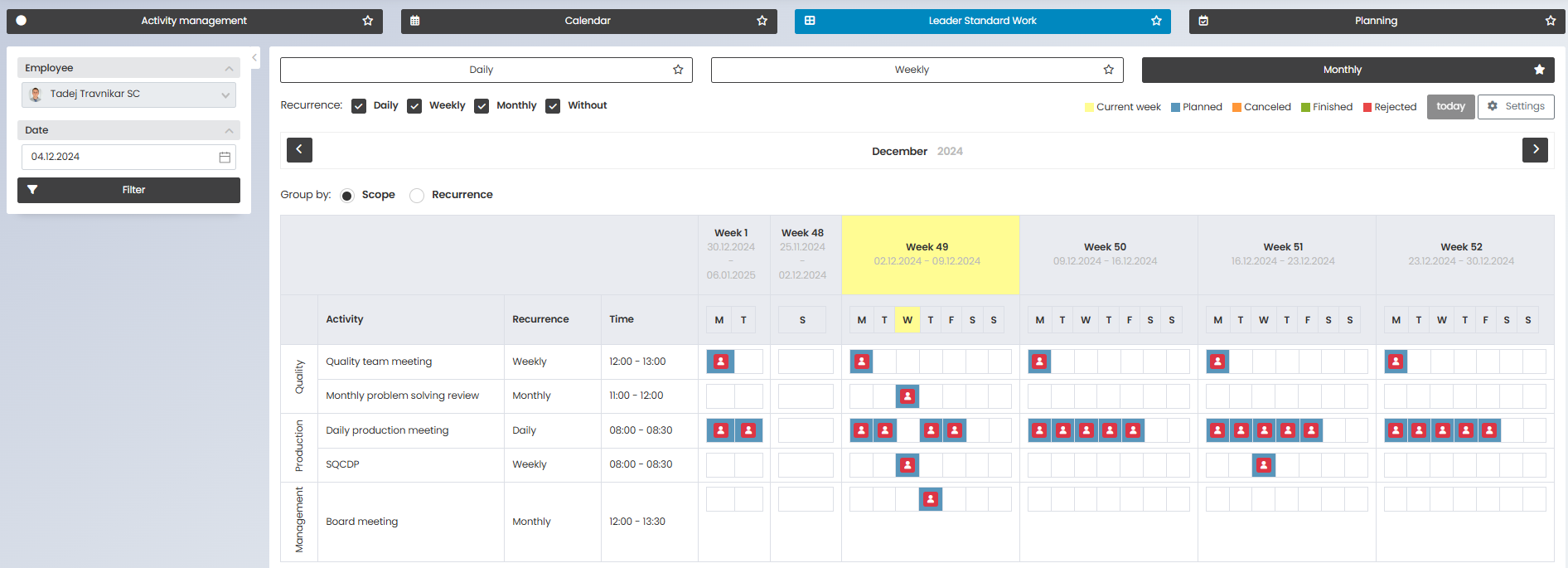Viewport: 1568px width, 568px height.
Task: Click the today button
Action: tap(1450, 106)
